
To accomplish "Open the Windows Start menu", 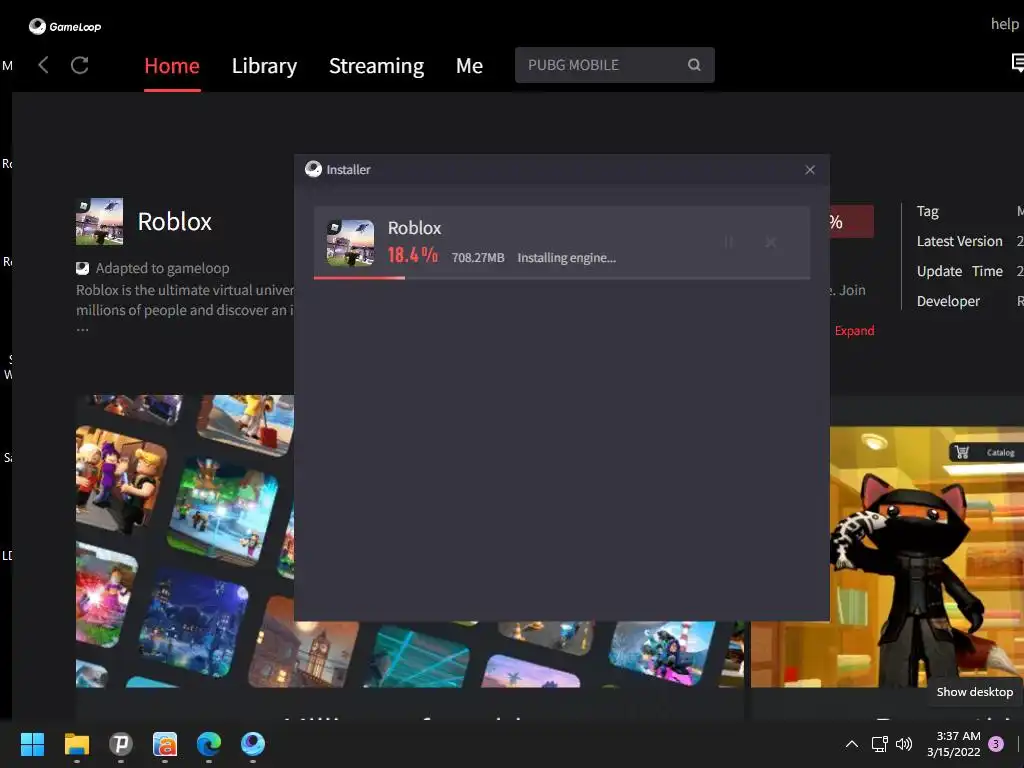I will pos(32,744).
